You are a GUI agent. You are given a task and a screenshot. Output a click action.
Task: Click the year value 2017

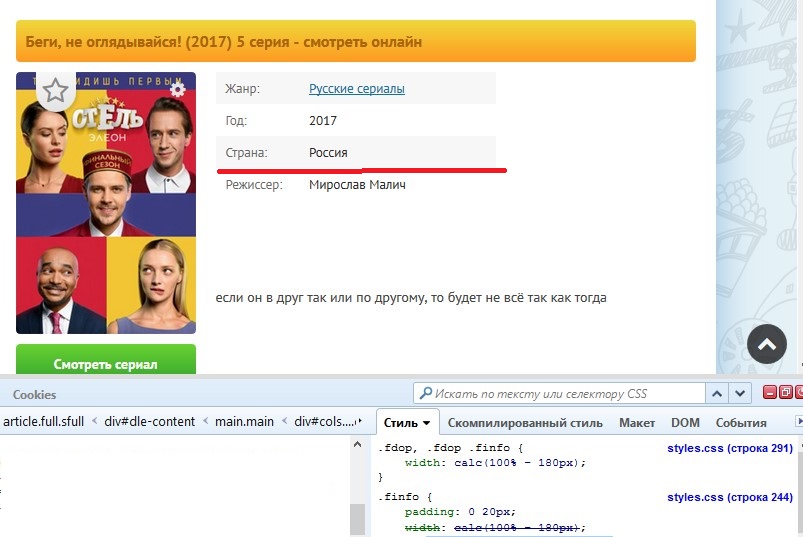coord(323,121)
